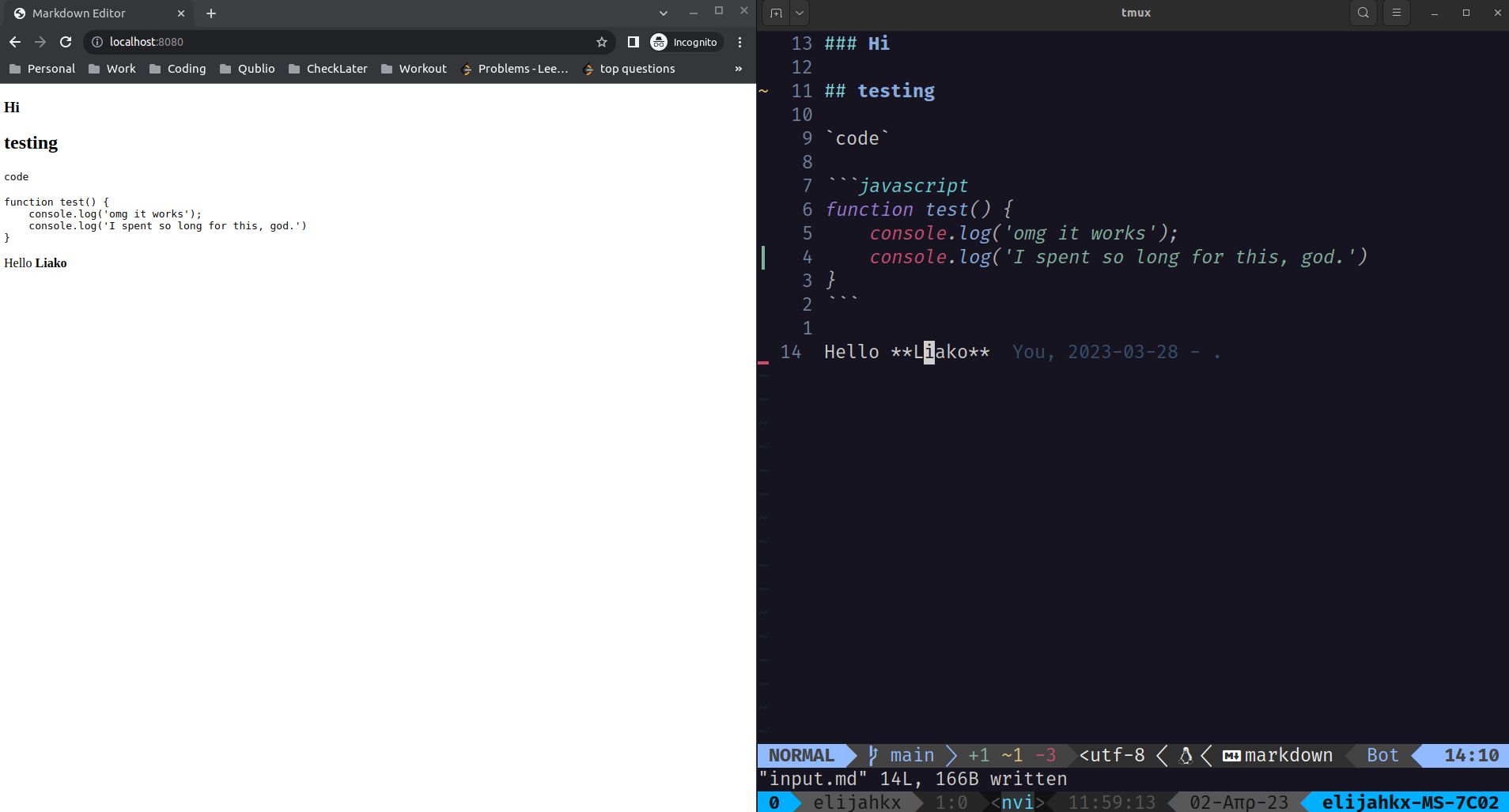Open the tab search dropdown arrow
Image resolution: width=1509 pixels, height=812 pixels.
(664, 13)
